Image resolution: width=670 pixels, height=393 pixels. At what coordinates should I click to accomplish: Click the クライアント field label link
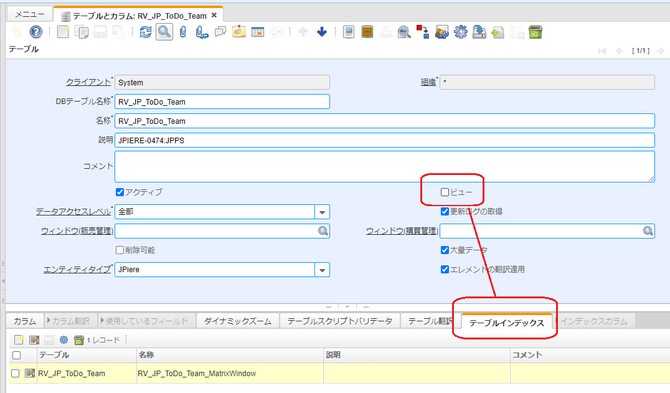[88, 82]
